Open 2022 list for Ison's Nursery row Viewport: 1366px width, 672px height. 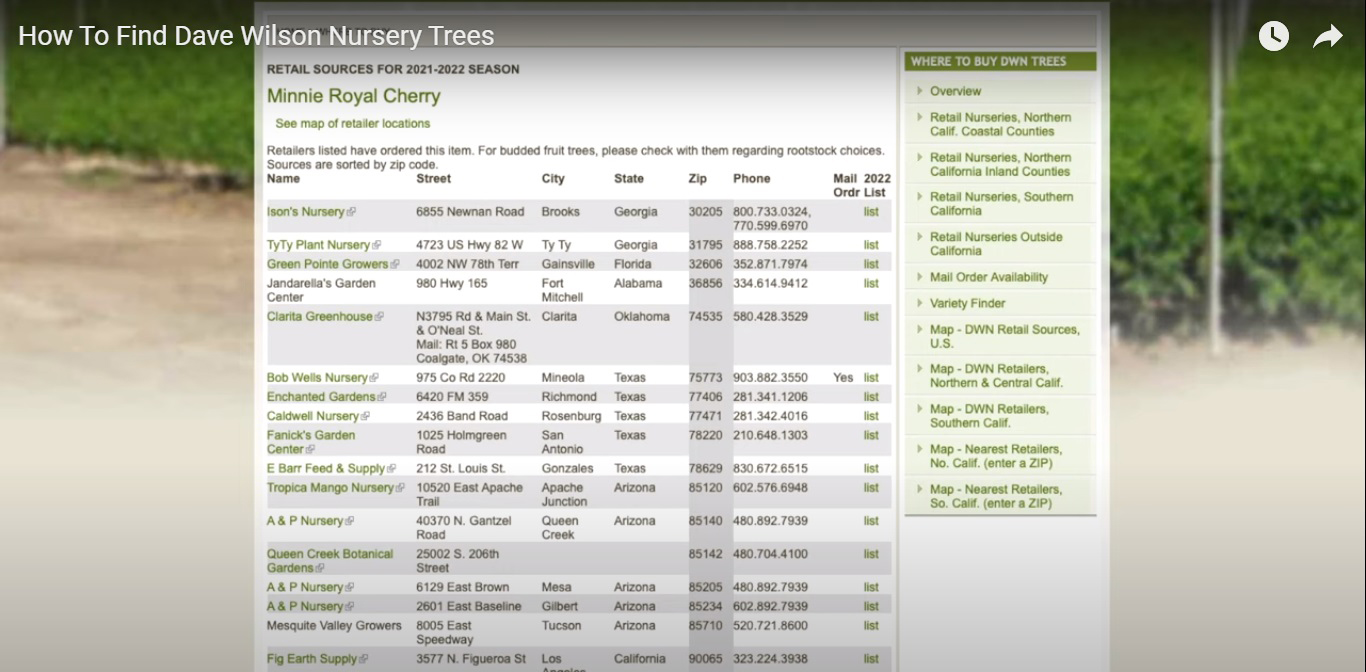[x=871, y=212]
